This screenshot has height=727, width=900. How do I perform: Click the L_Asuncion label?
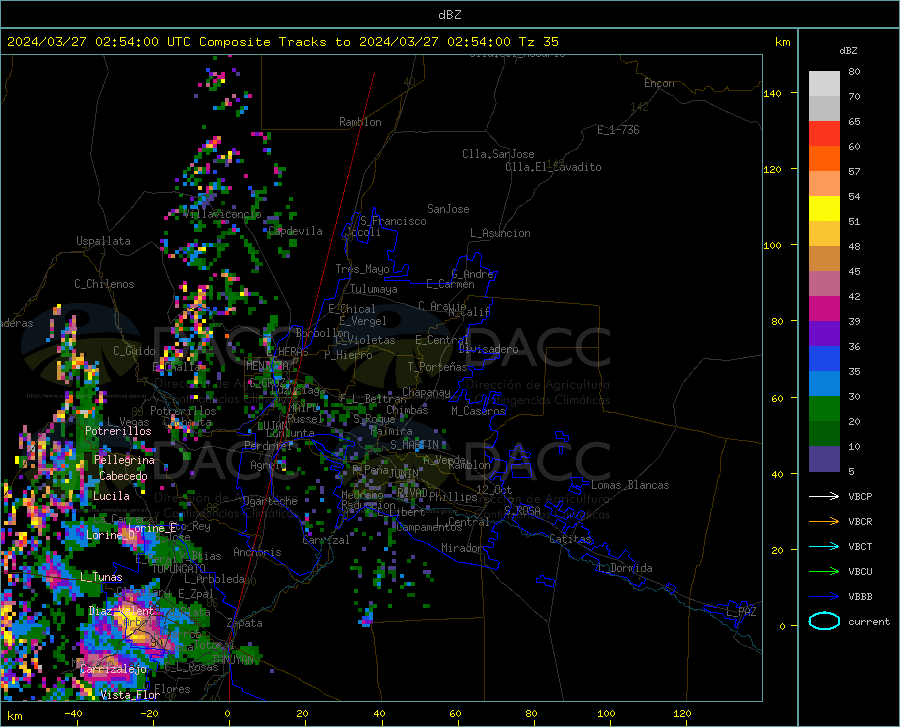coord(500,233)
